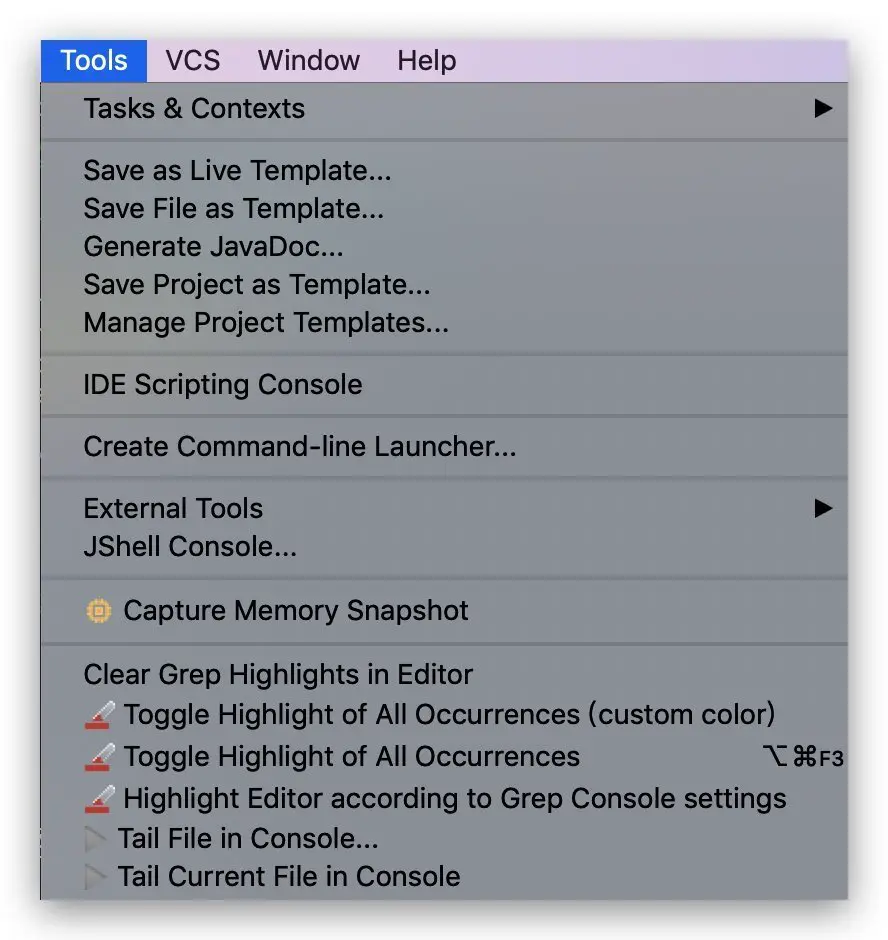Viewport: 888px width, 940px height.
Task: Open the Window menu
Action: pyautogui.click(x=308, y=60)
